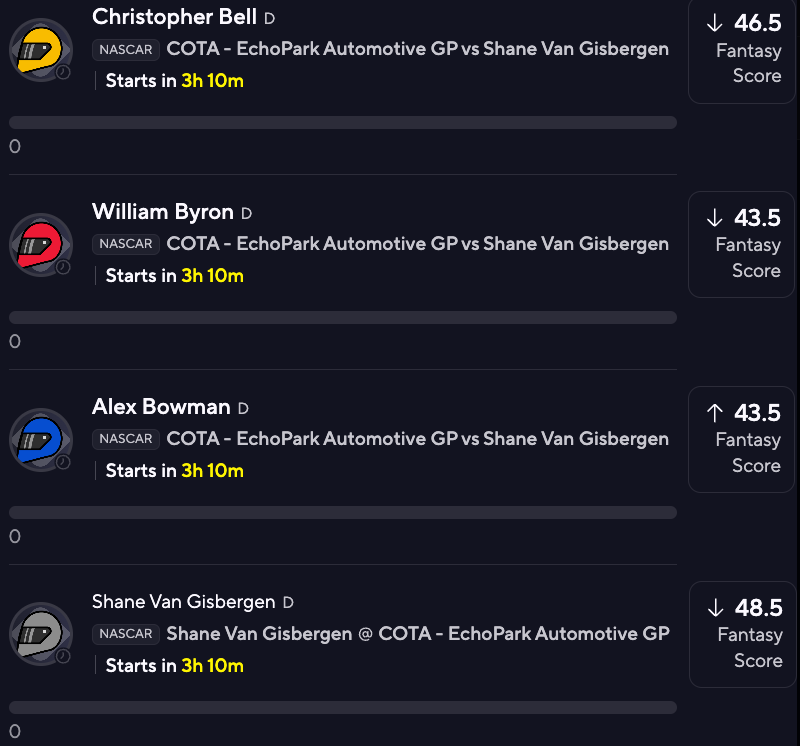
Task: Click William Byron's red helmet icon
Action: pyautogui.click(x=41, y=244)
